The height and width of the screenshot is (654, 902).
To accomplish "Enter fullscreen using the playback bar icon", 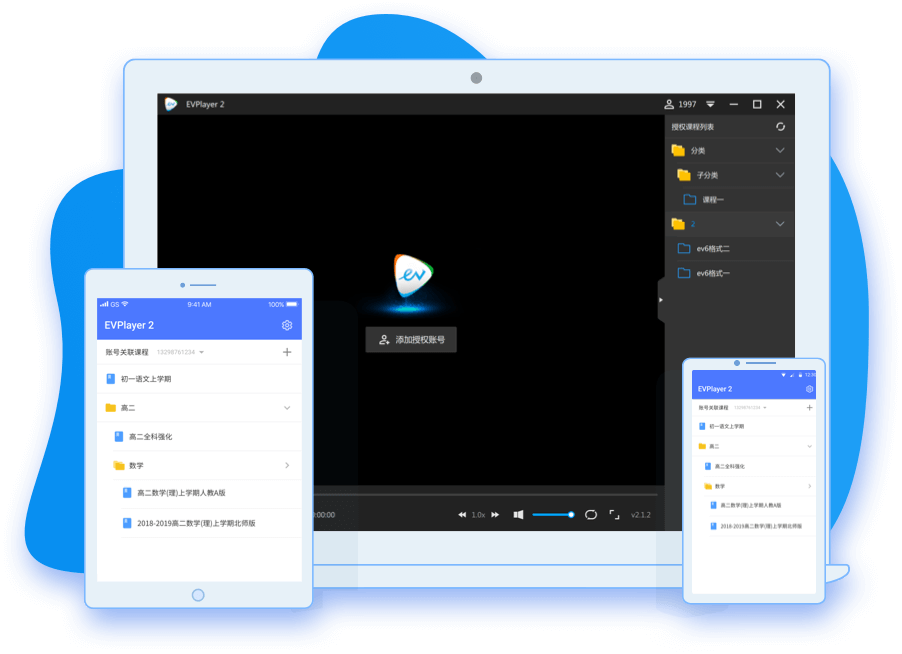I will coord(615,514).
